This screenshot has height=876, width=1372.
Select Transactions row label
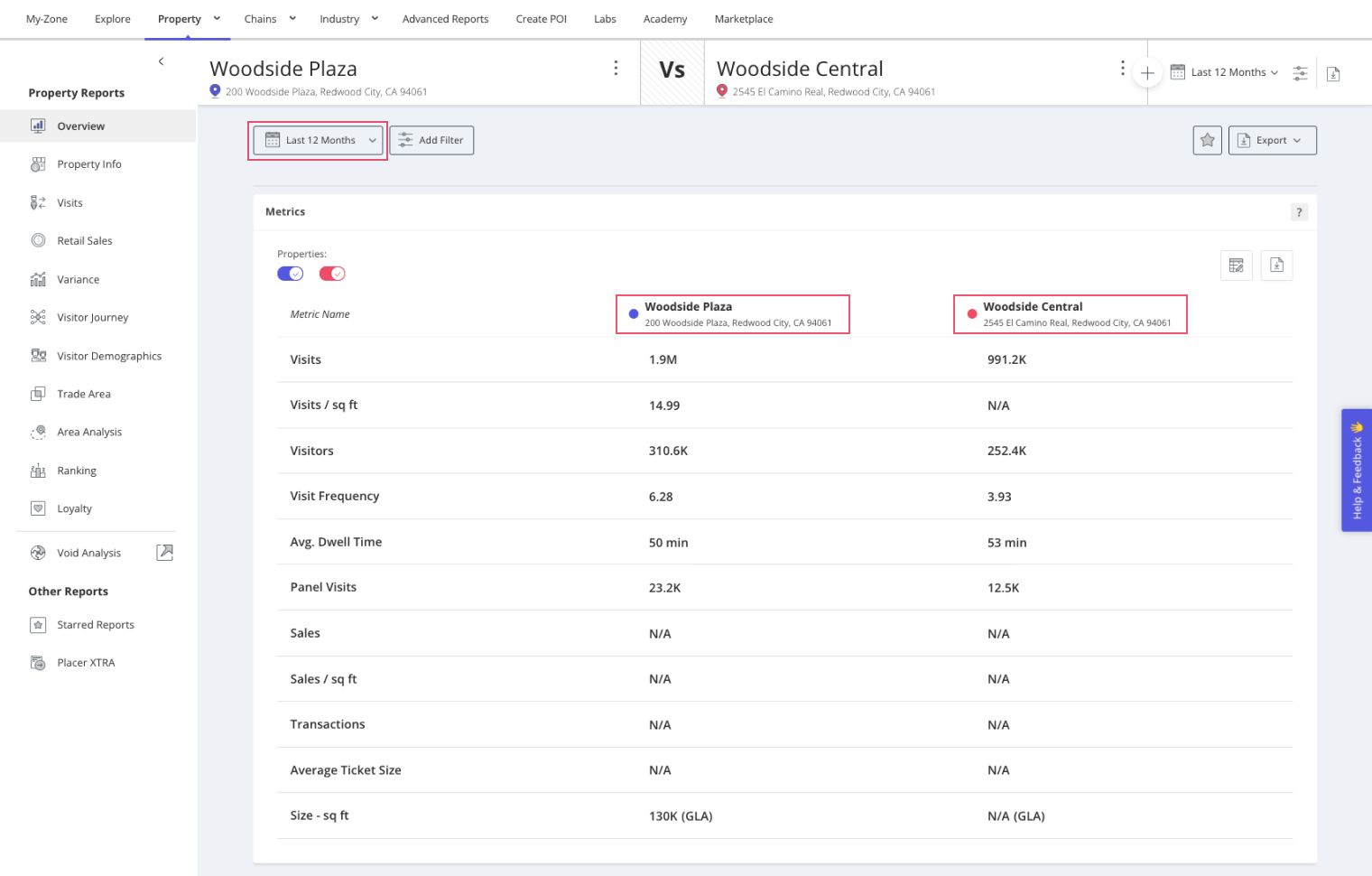[328, 724]
